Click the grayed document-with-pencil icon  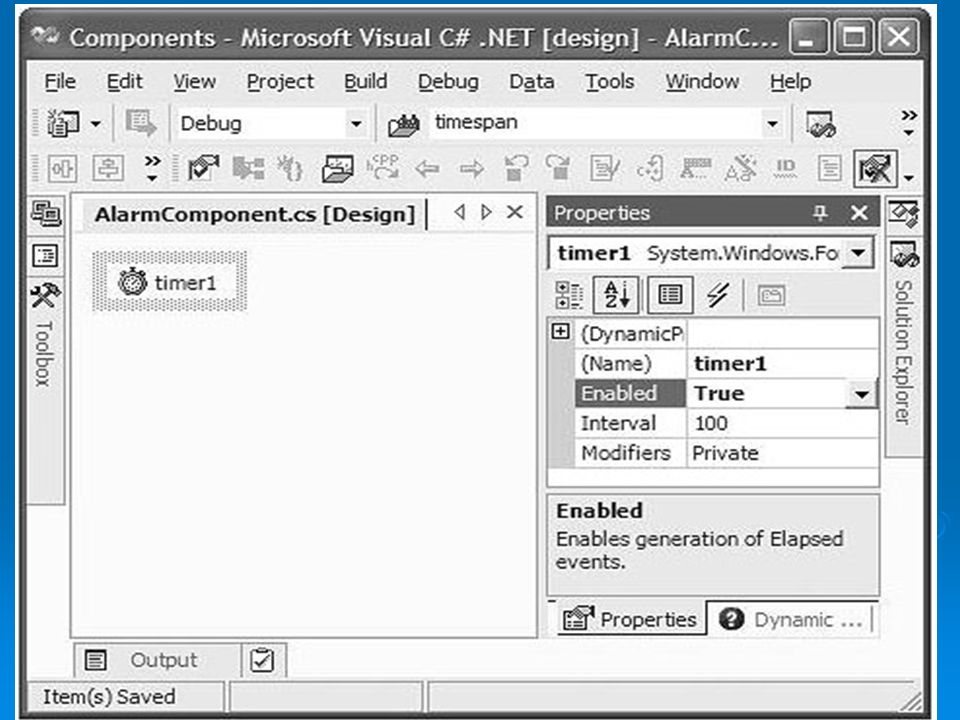(x=604, y=168)
